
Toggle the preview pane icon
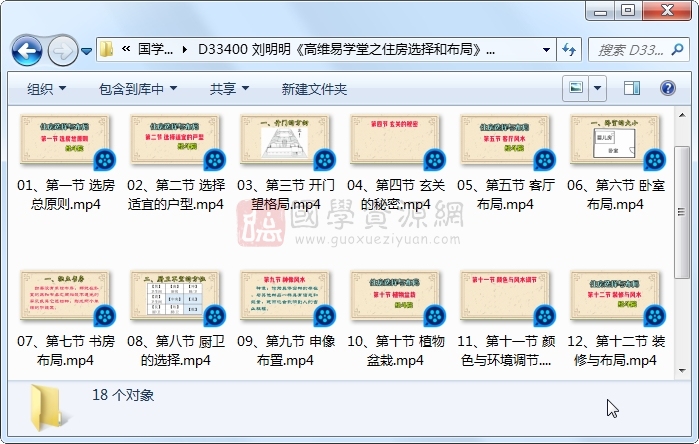[632, 89]
